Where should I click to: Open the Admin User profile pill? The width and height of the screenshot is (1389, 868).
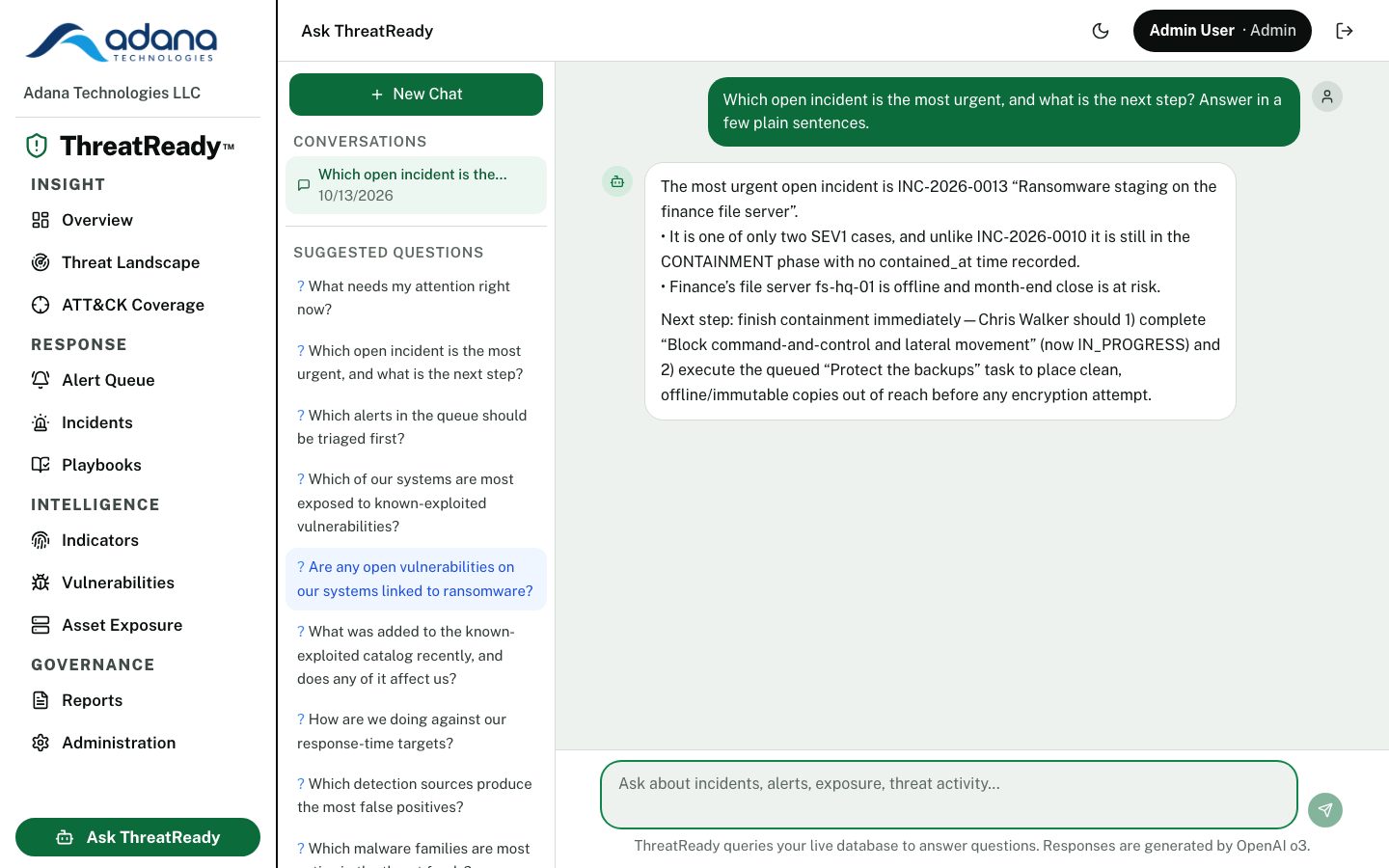pos(1222,31)
